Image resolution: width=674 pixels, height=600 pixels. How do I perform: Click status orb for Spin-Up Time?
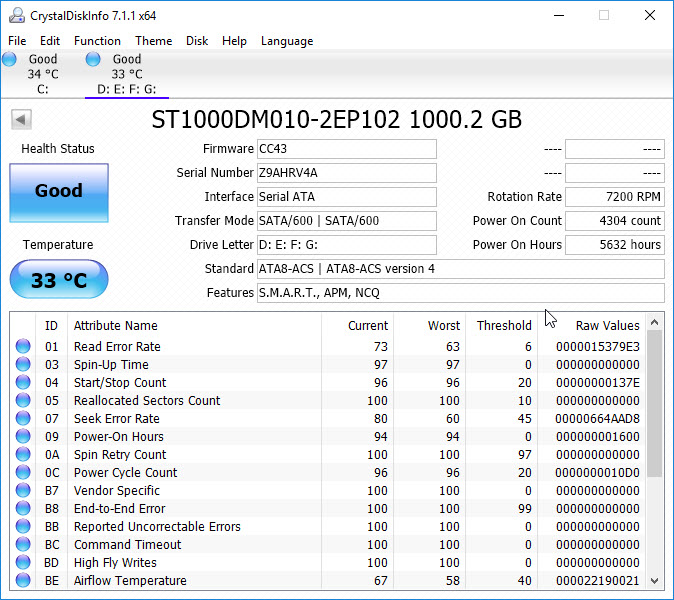tap(23, 364)
